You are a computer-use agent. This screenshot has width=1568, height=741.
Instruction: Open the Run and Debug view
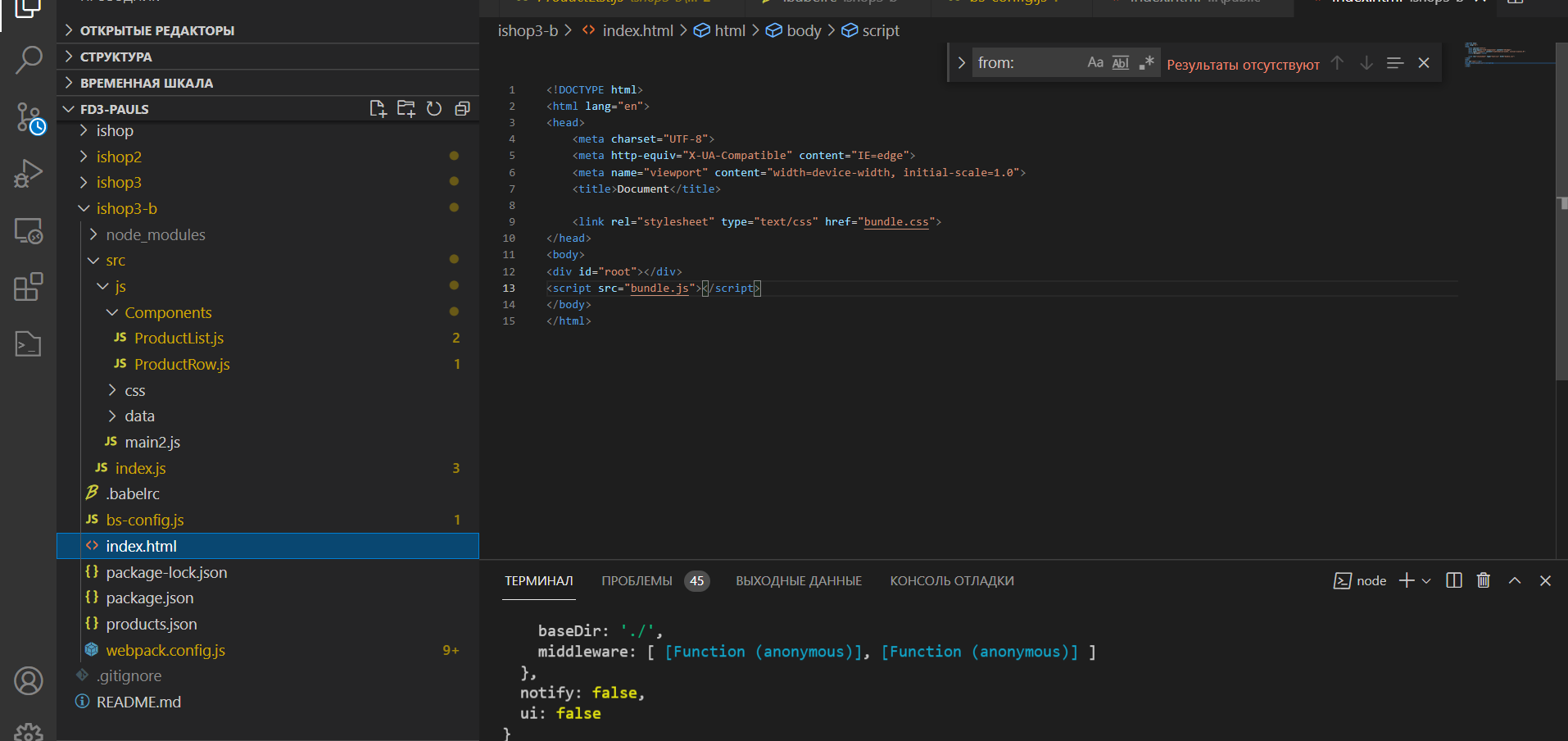[x=29, y=174]
